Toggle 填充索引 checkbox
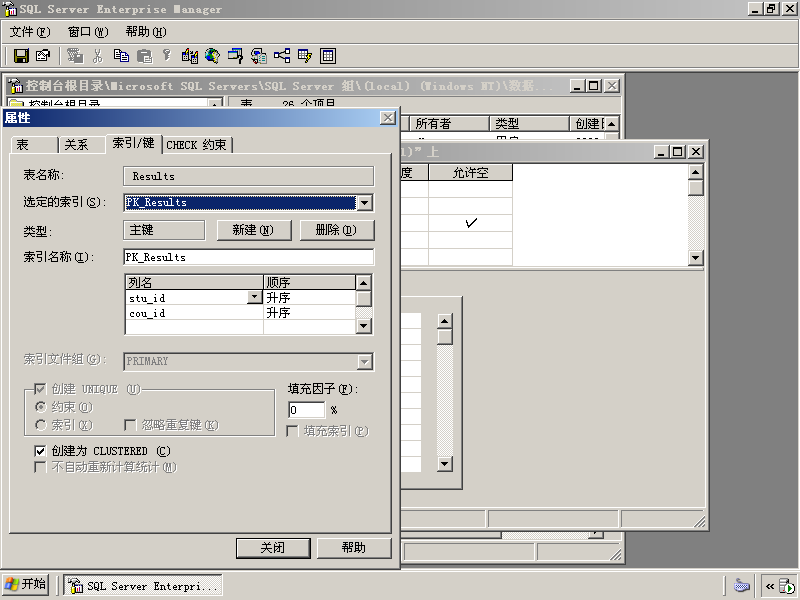 tap(292, 431)
